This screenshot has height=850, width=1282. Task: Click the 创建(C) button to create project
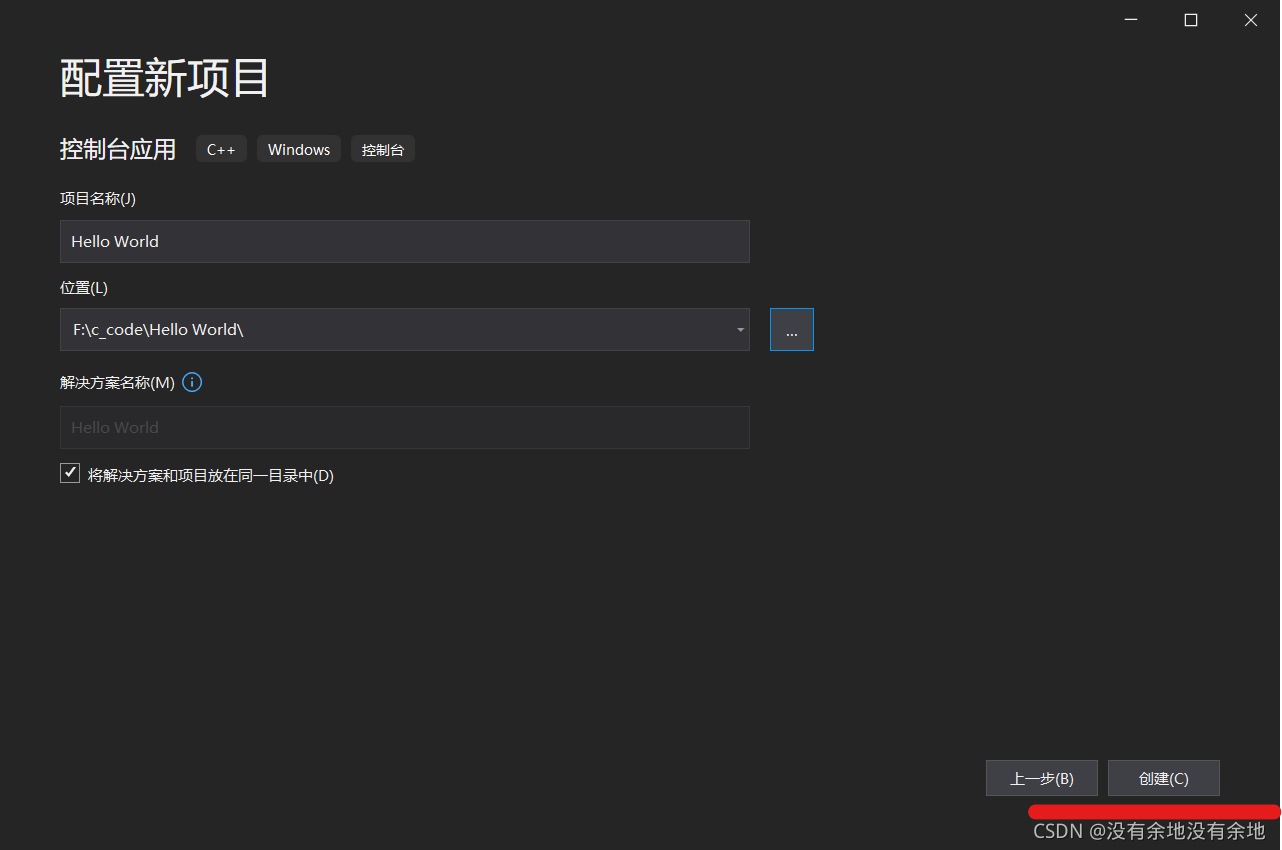(1163, 777)
